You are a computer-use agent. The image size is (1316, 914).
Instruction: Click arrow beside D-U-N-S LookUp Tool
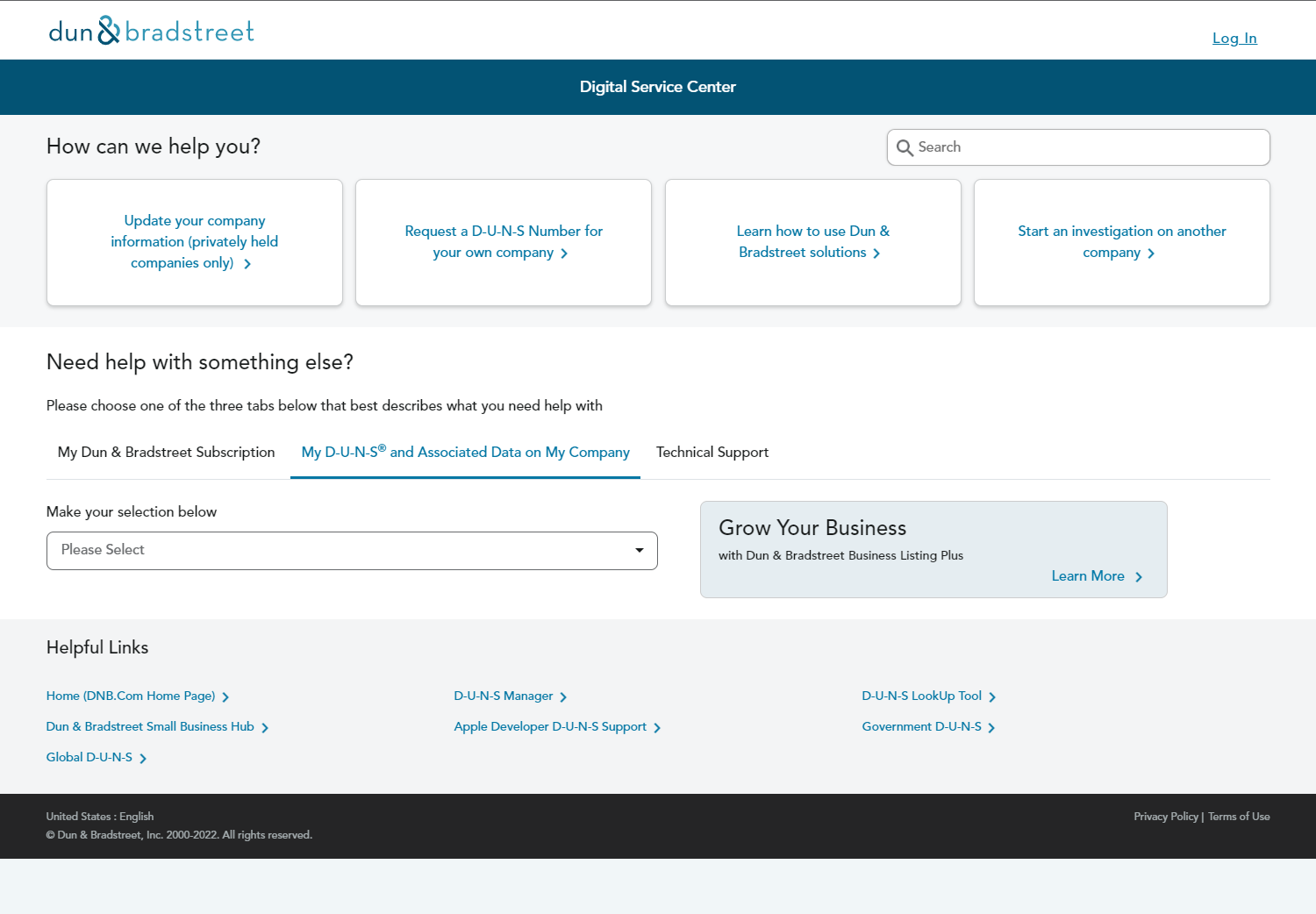tap(992, 697)
